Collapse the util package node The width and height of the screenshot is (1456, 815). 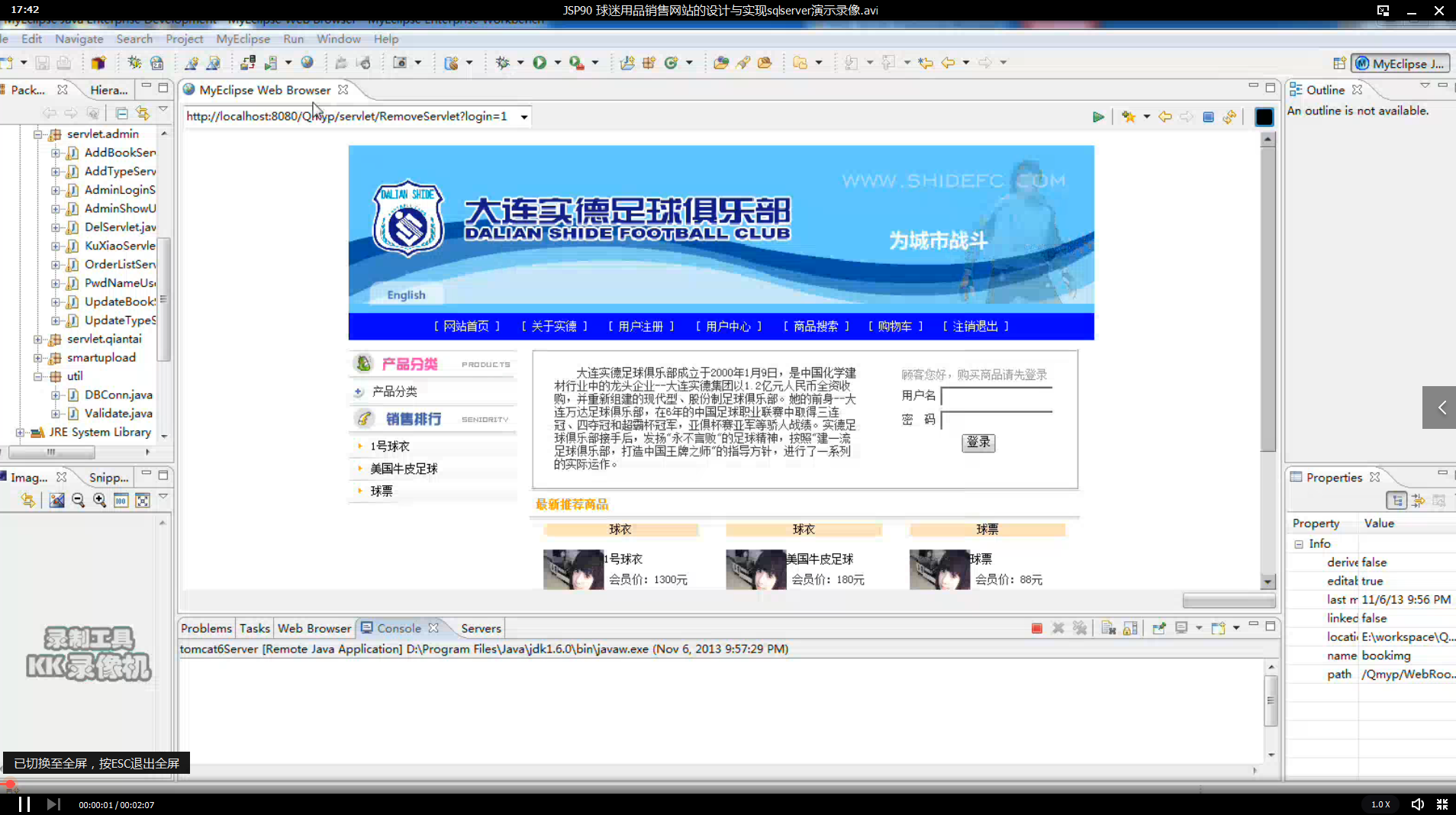point(37,376)
